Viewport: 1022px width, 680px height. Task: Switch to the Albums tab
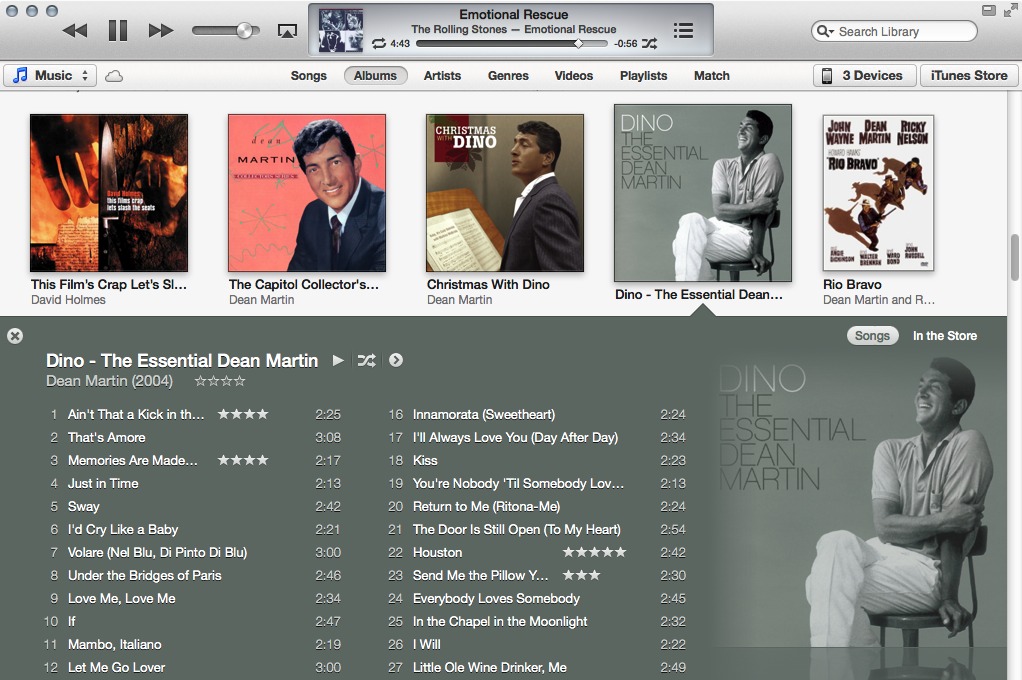point(375,76)
